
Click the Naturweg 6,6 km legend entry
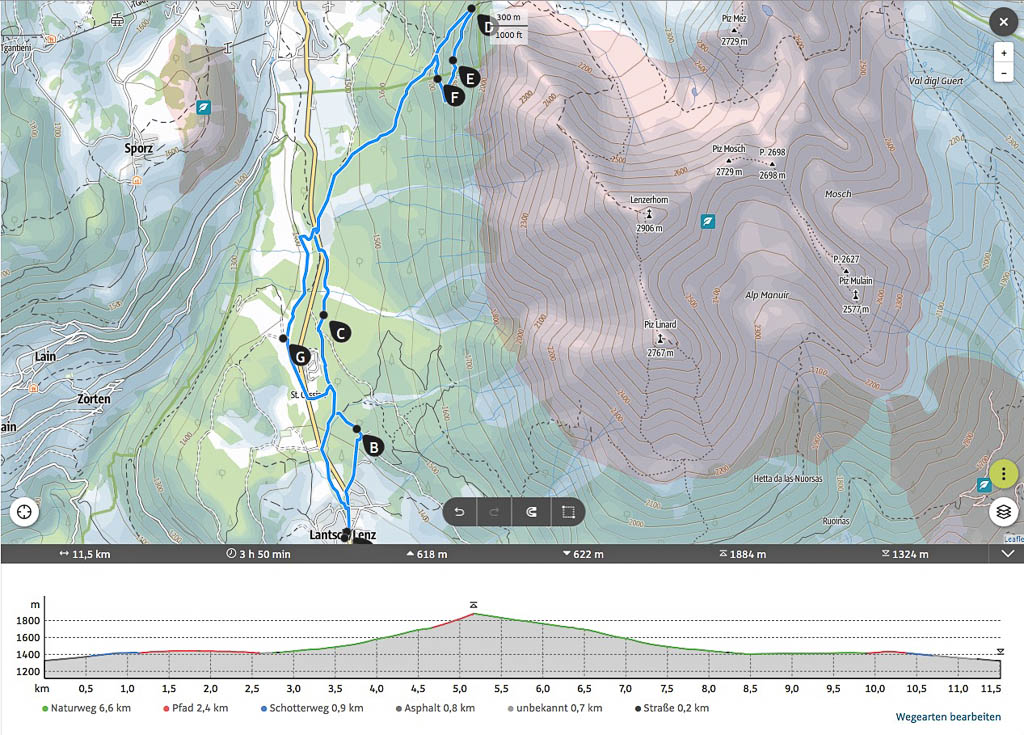(87, 708)
